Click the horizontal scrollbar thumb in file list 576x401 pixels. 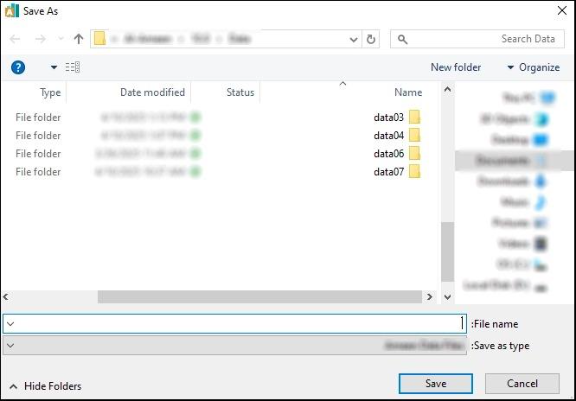coord(260,297)
